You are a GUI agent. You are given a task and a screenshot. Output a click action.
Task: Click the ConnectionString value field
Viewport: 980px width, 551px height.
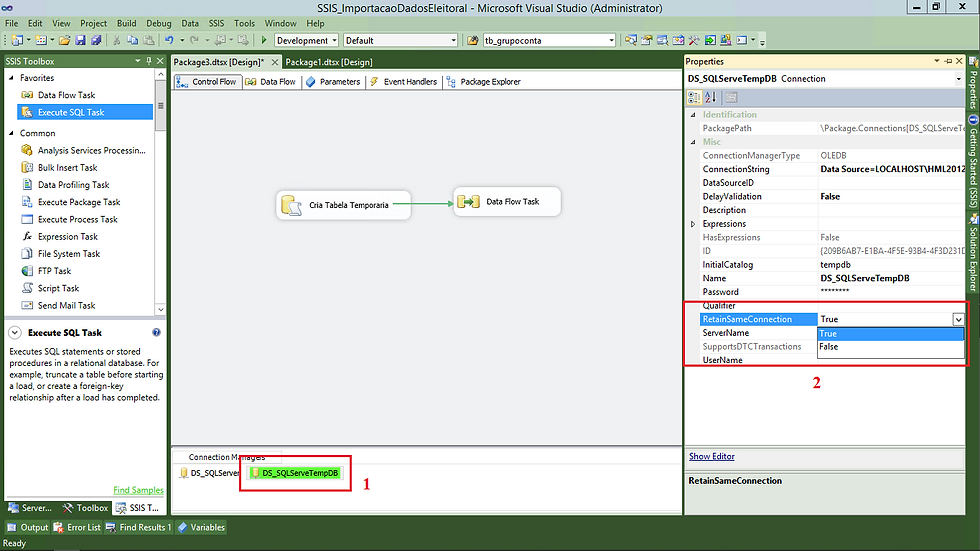[892, 169]
